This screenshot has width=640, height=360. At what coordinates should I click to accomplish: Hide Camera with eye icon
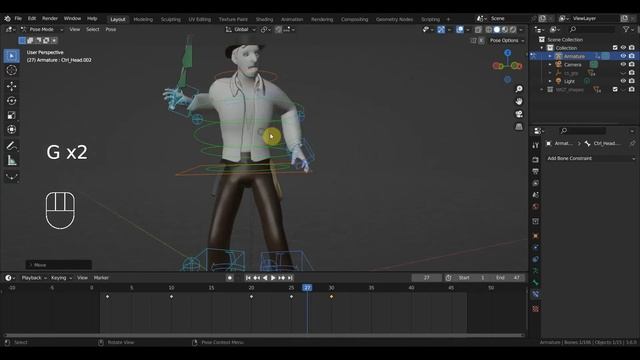point(623,64)
